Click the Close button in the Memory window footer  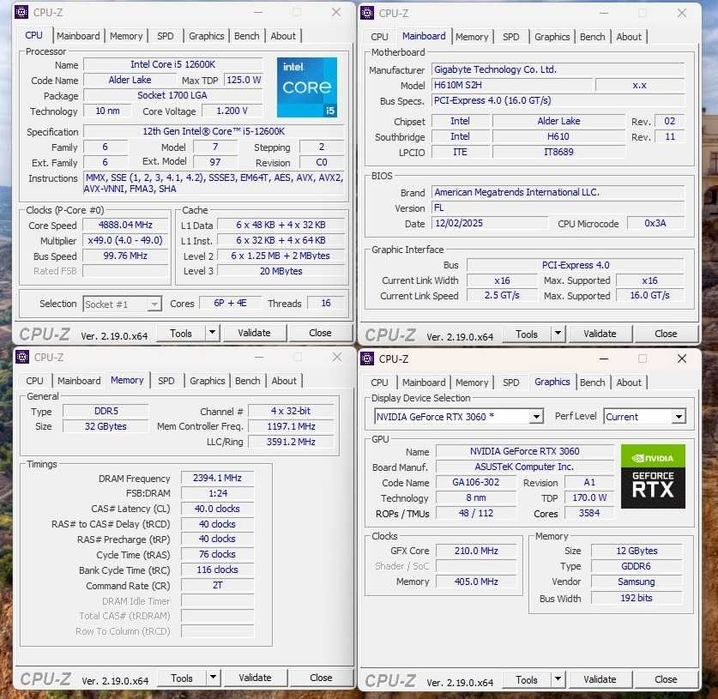[321, 677]
